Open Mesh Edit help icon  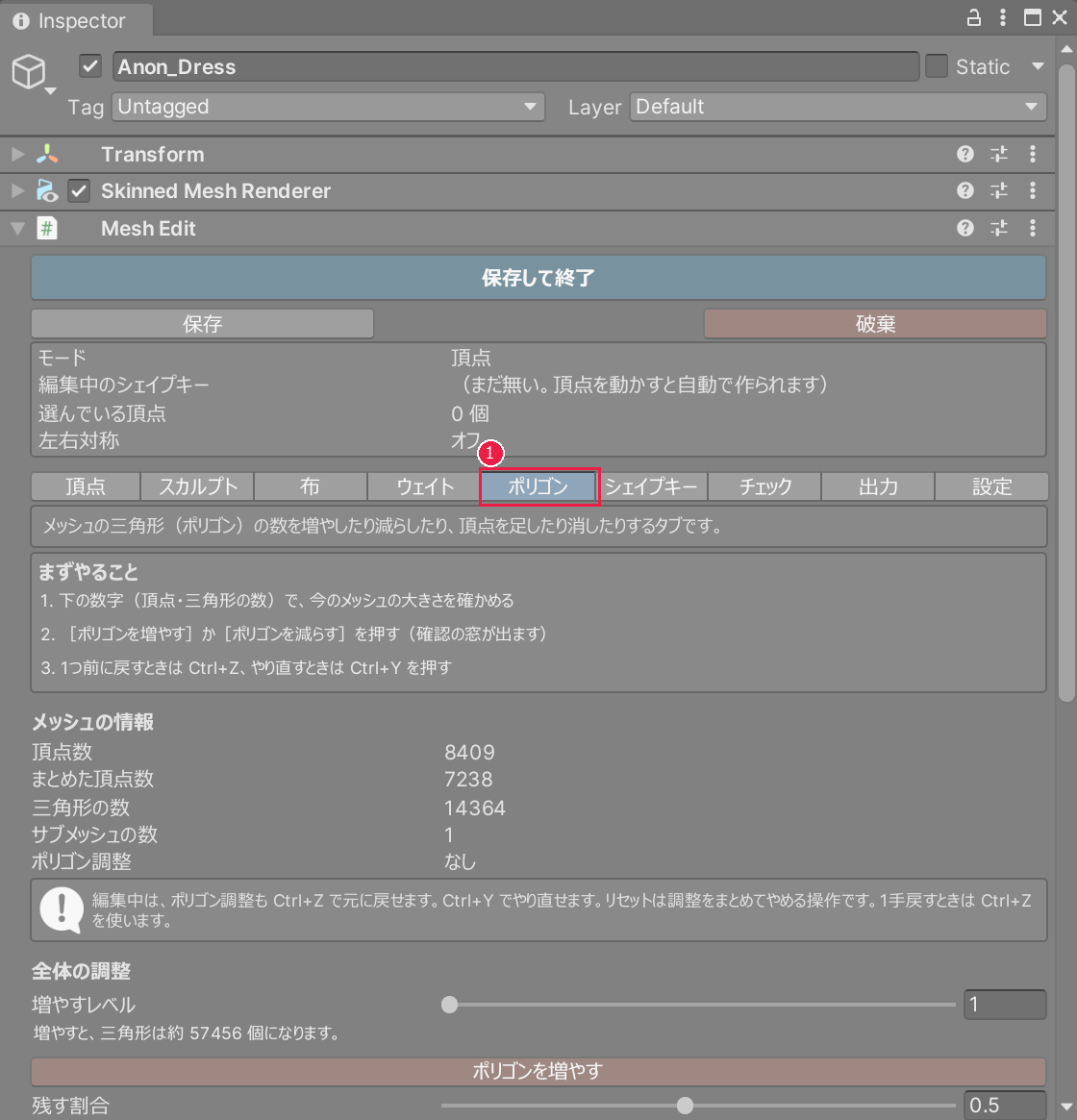tap(964, 228)
